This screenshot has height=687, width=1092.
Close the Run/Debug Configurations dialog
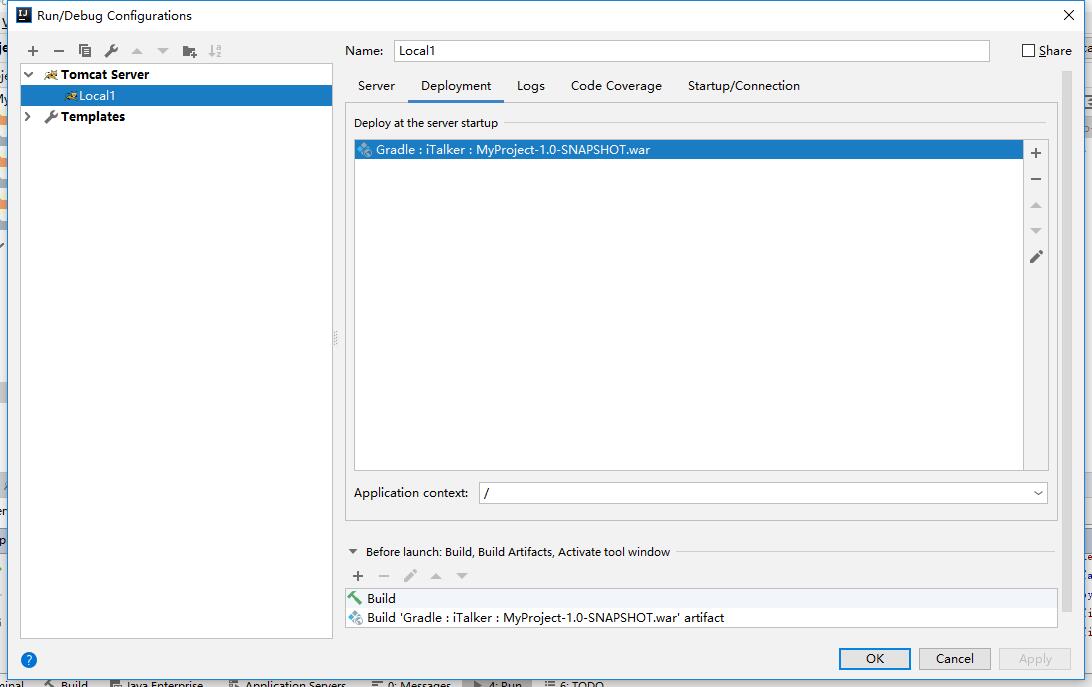[x=1068, y=15]
